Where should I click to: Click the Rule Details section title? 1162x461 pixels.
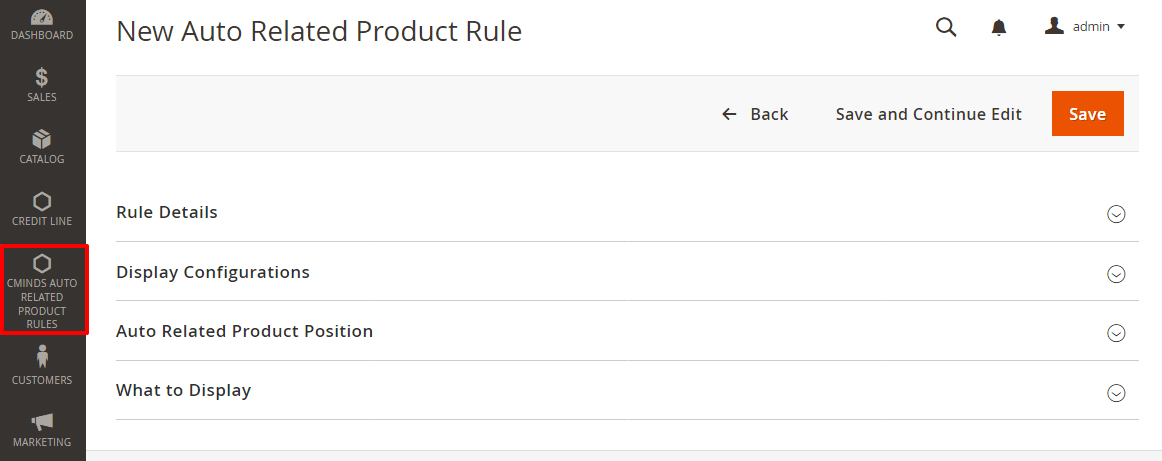pos(167,212)
